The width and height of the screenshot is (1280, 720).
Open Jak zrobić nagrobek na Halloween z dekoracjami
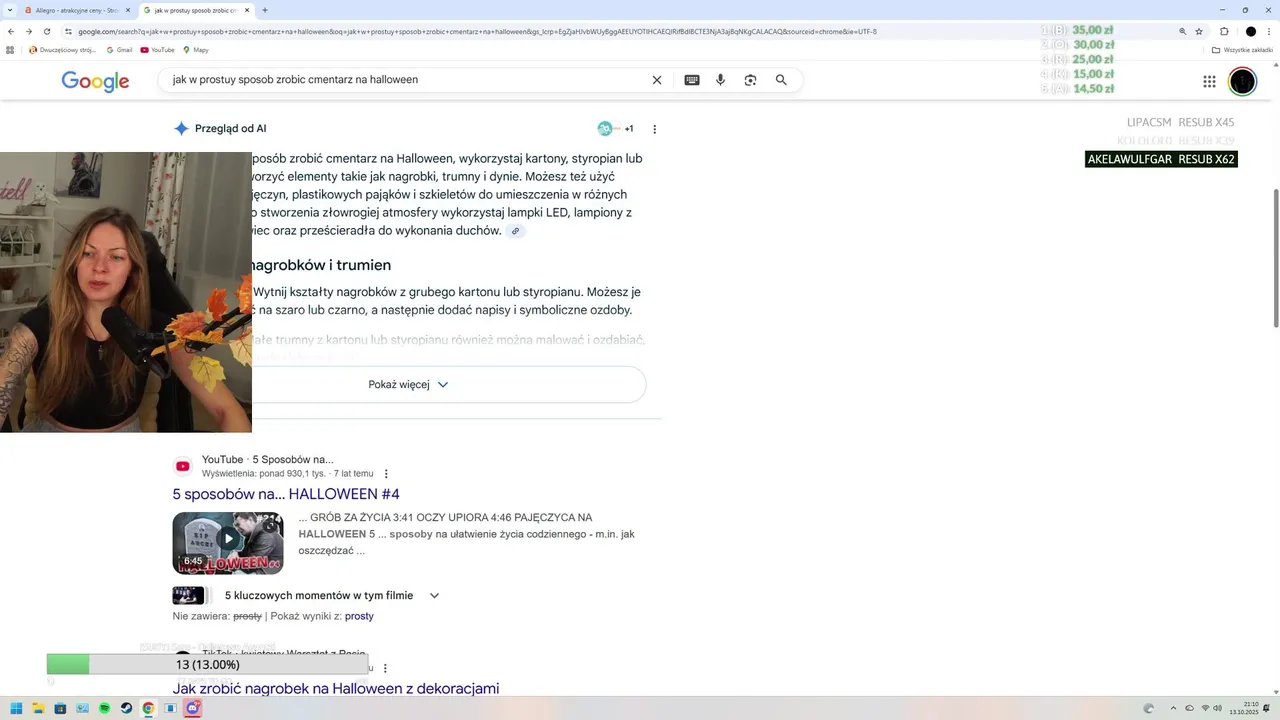coord(336,688)
